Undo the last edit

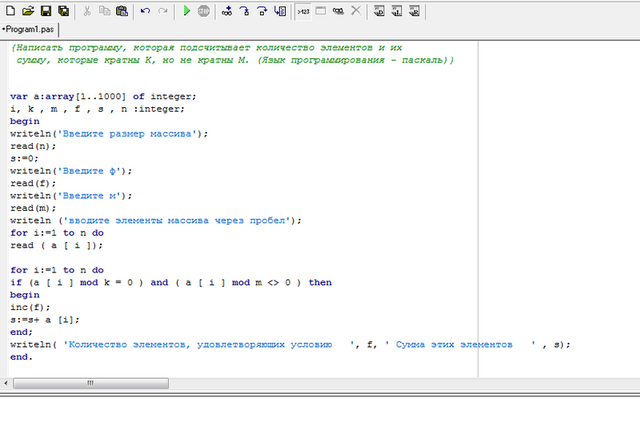pos(145,11)
